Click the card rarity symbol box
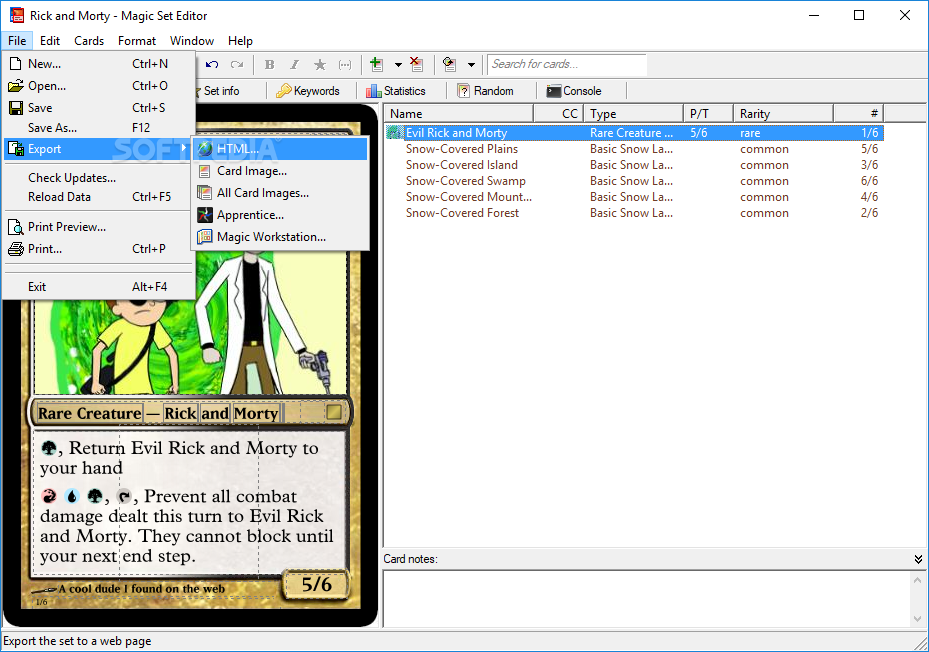Image resolution: width=929 pixels, height=652 pixels. click(x=334, y=412)
